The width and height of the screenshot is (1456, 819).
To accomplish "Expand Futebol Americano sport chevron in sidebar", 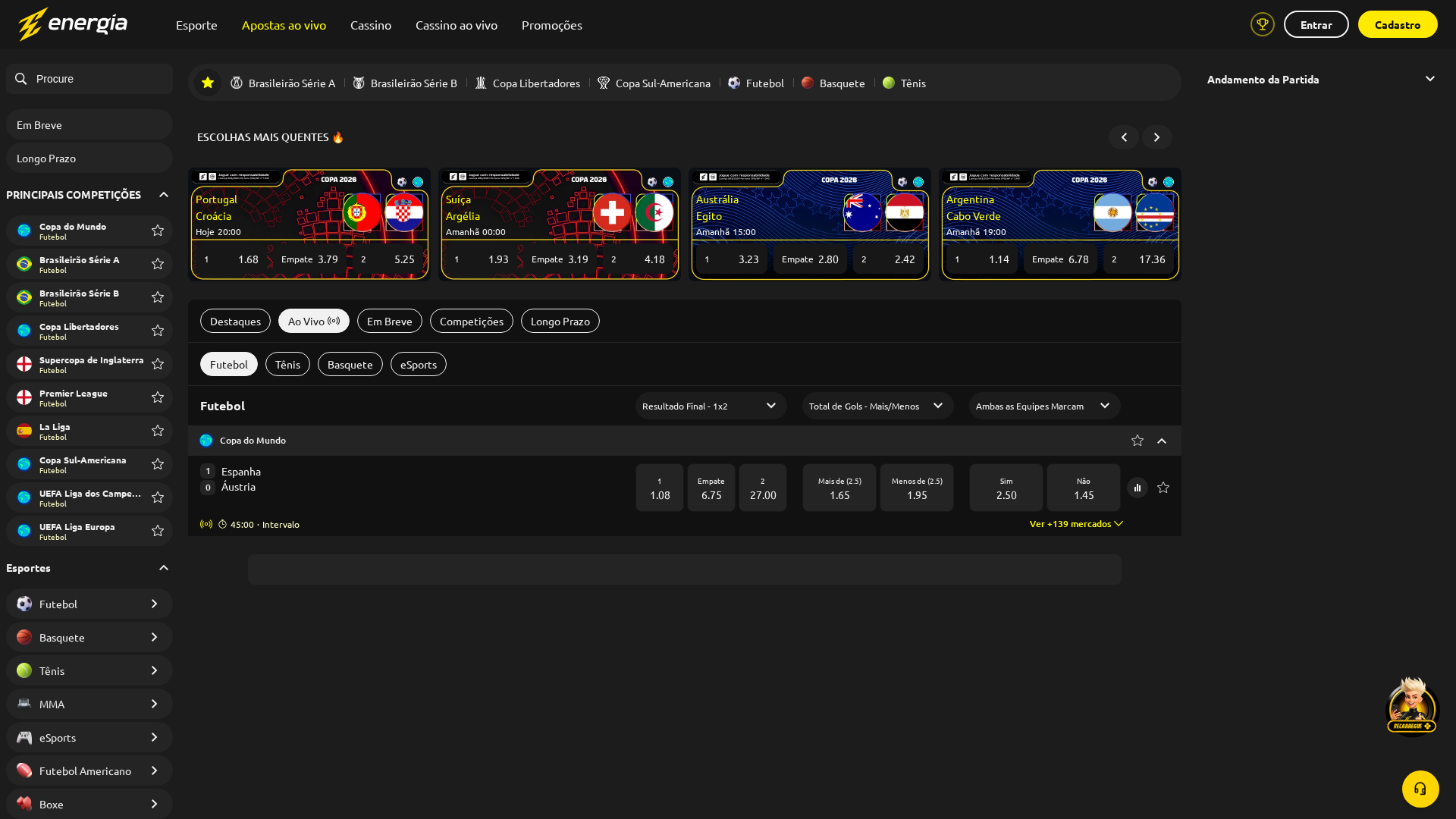I will 154,770.
